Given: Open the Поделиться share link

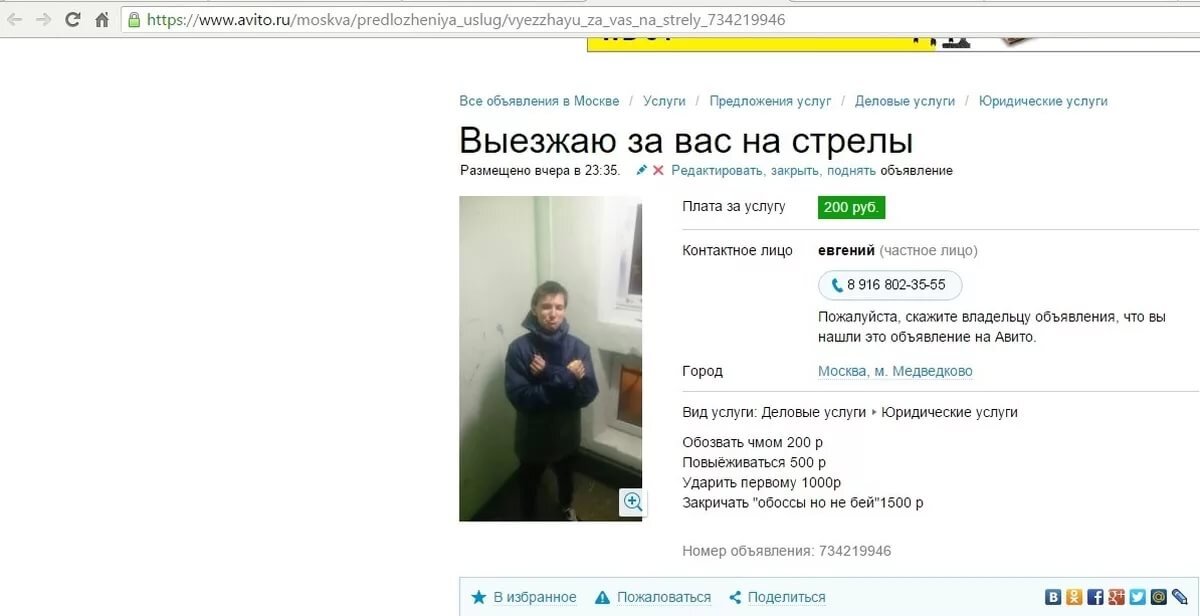Looking at the screenshot, I should 777,597.
